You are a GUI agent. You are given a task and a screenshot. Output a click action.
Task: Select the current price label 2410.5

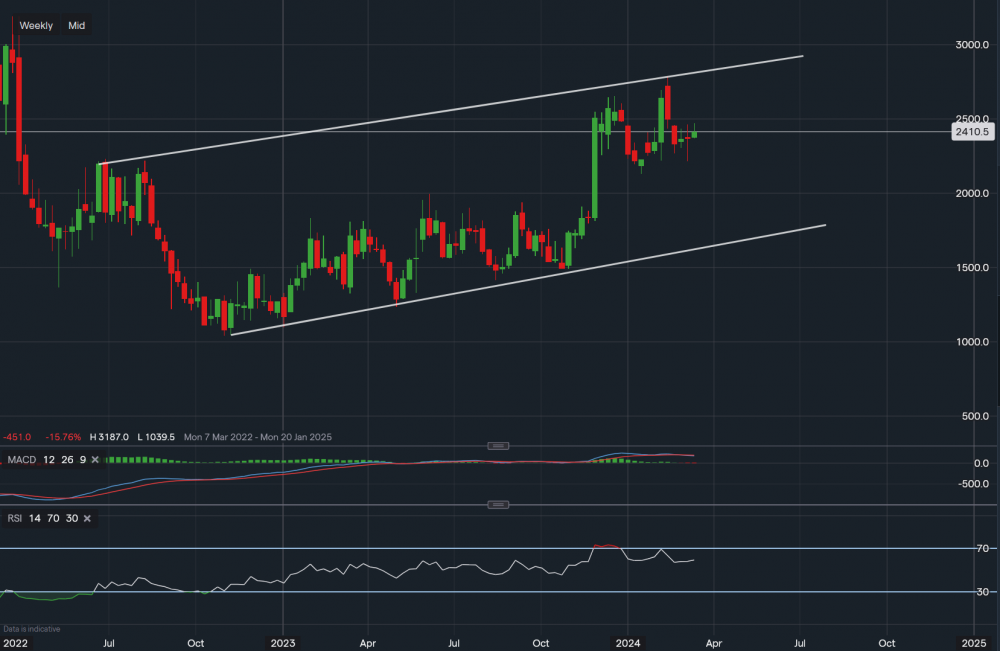(x=971, y=132)
